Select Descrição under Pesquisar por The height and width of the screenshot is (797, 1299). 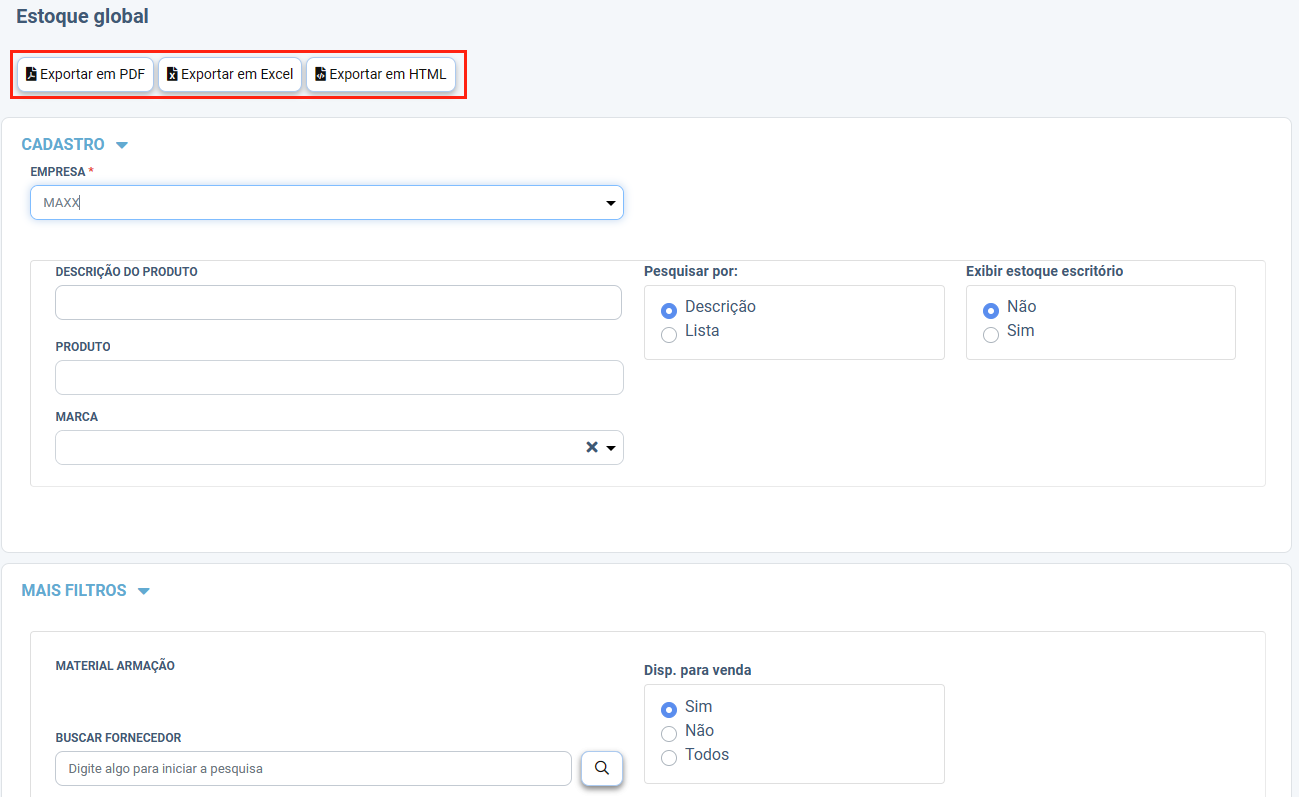[669, 311]
